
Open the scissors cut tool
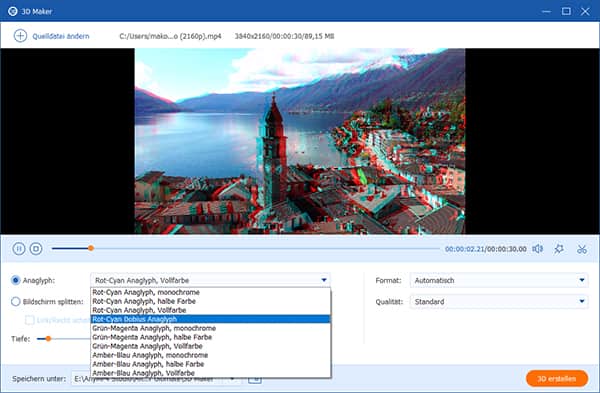[582, 249]
